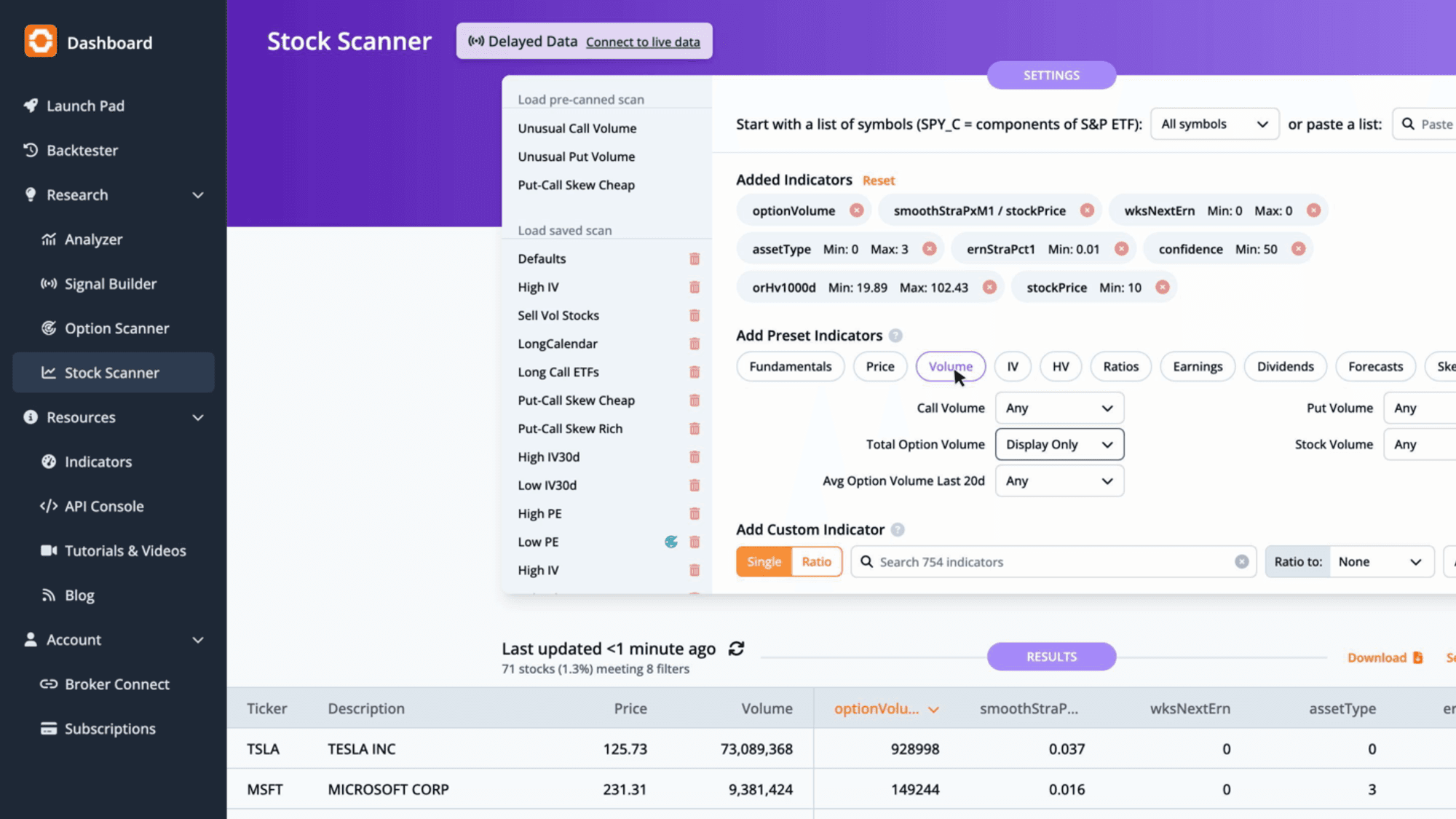The height and width of the screenshot is (819, 1456).
Task: Select the Earnings preset tab
Action: pos(1198,367)
